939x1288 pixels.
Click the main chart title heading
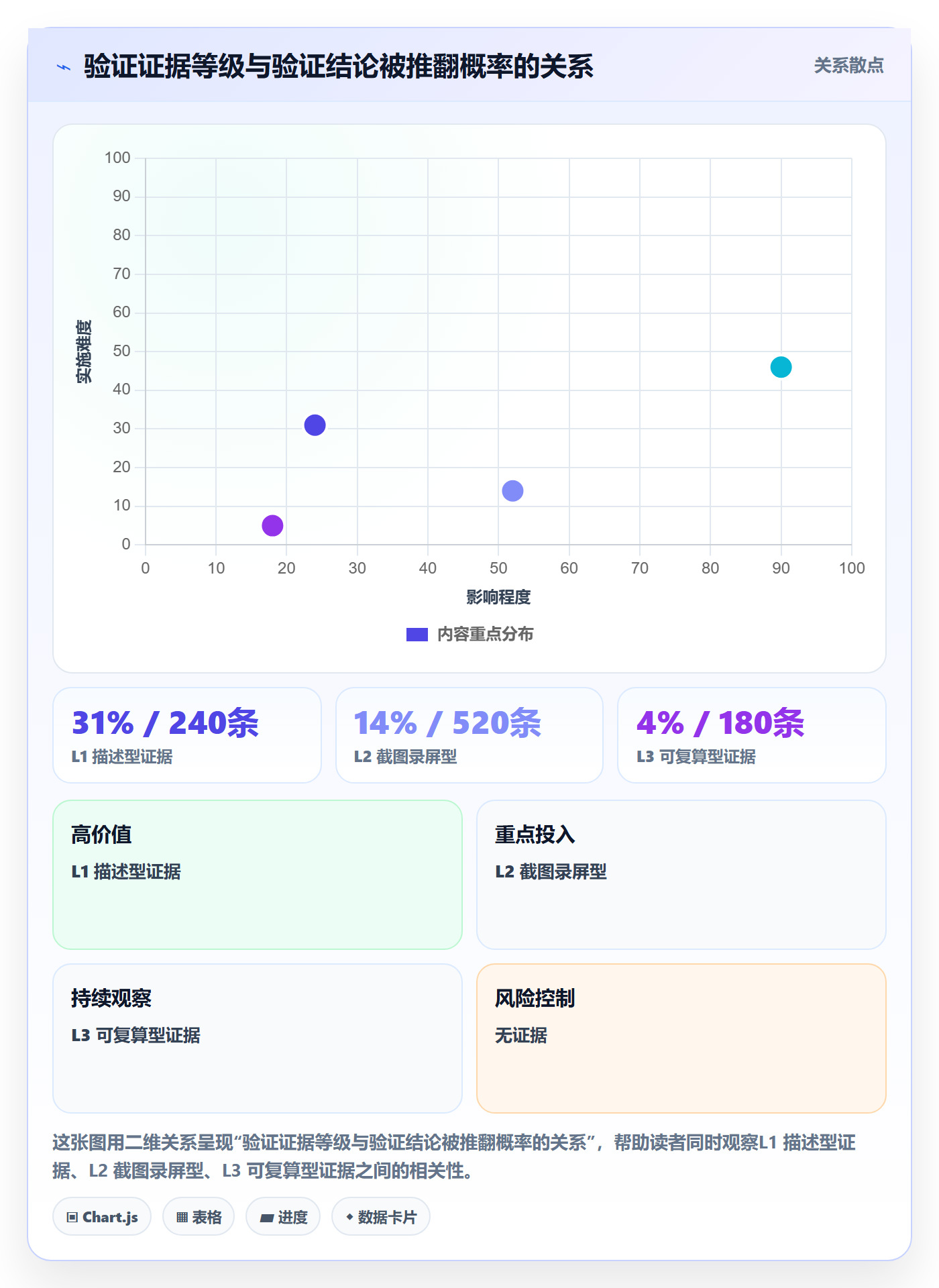pyautogui.click(x=339, y=66)
